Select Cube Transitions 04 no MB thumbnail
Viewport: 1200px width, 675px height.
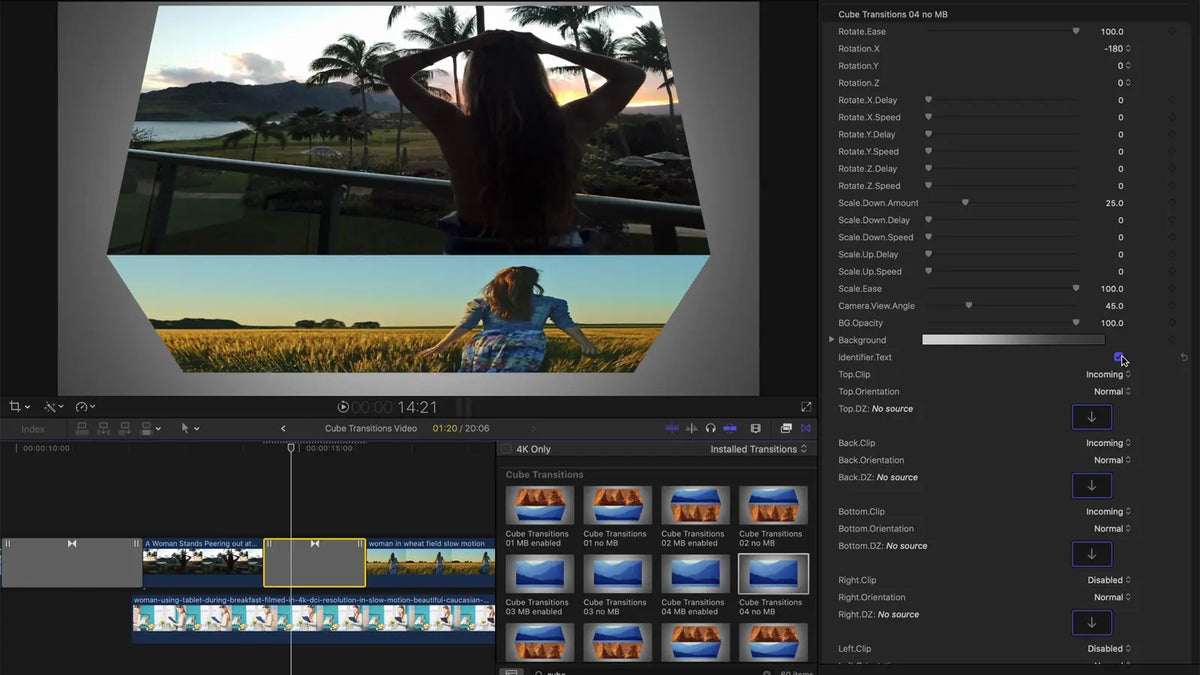[773, 574]
